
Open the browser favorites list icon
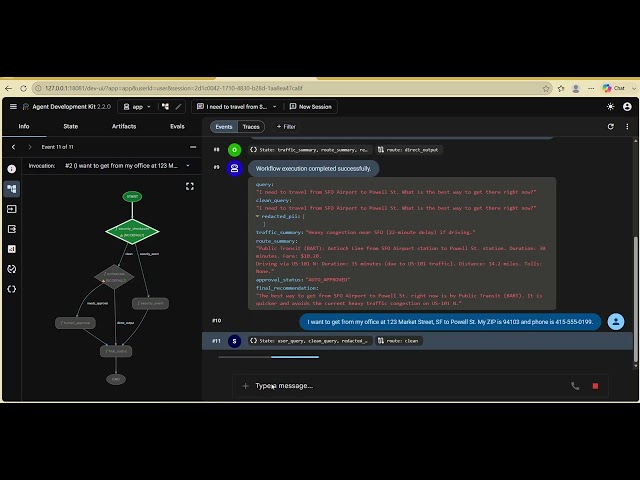(x=561, y=89)
